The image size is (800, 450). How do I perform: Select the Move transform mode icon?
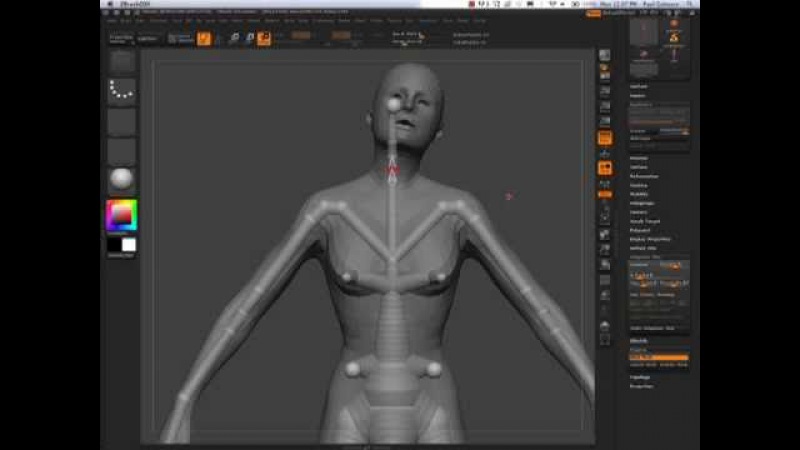coord(233,38)
